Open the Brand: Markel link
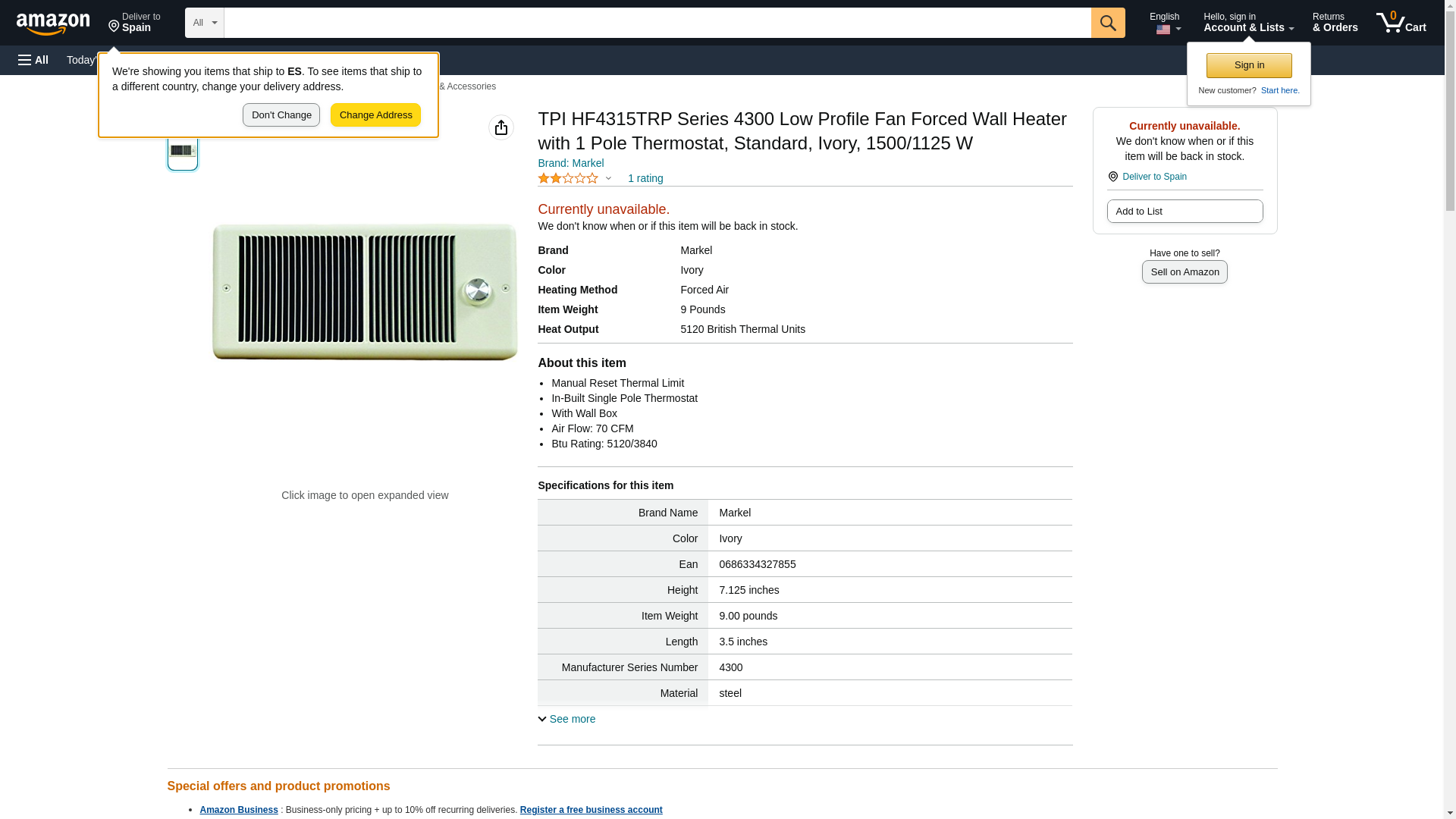Viewport: 1456px width, 819px height. (x=570, y=163)
